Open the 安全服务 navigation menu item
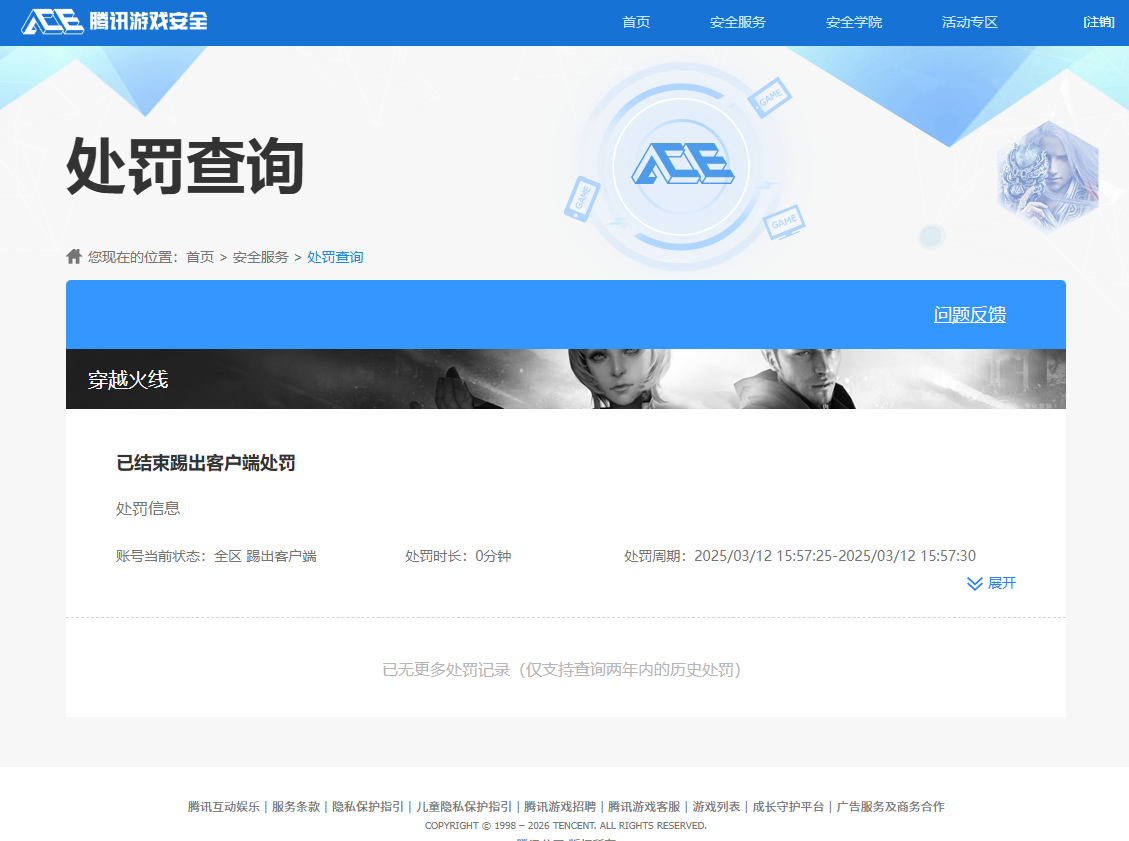Image resolution: width=1129 pixels, height=841 pixels. (x=735, y=21)
